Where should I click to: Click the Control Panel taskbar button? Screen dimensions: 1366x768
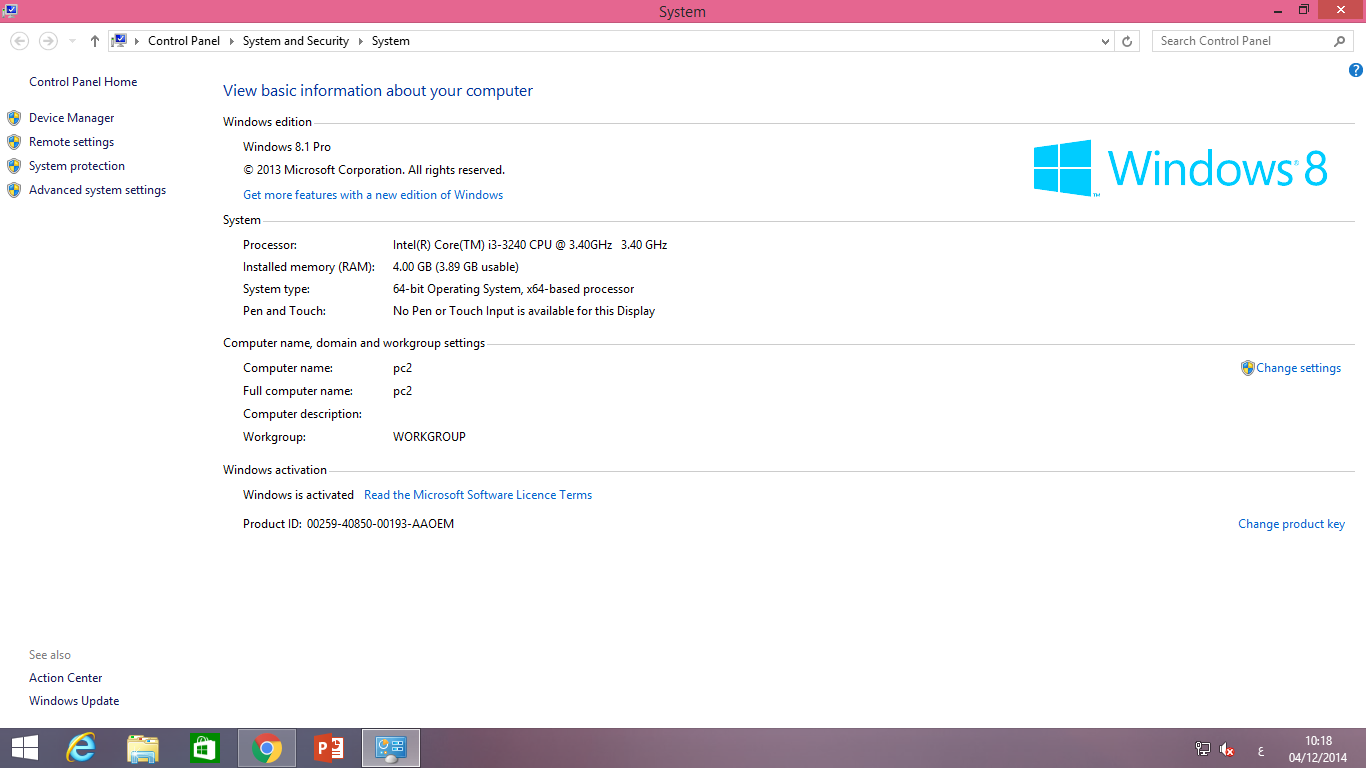pos(391,748)
